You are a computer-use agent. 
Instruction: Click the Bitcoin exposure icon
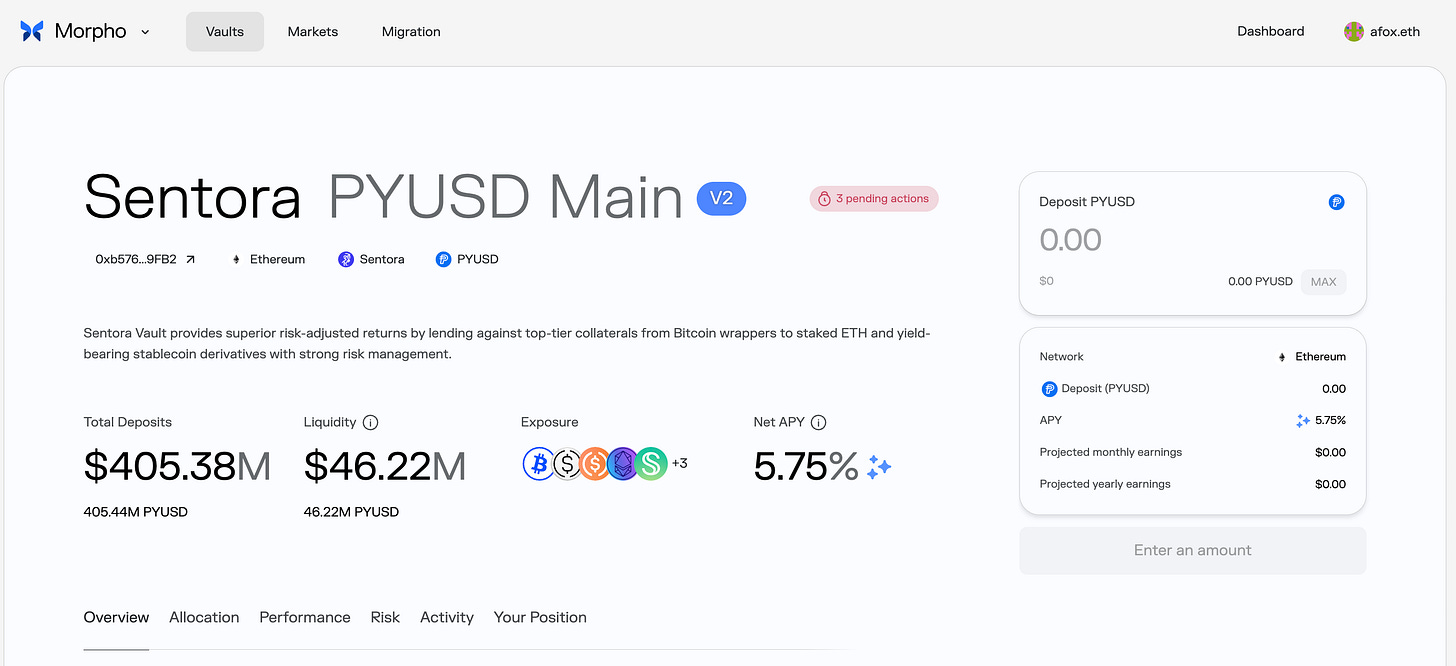click(539, 463)
